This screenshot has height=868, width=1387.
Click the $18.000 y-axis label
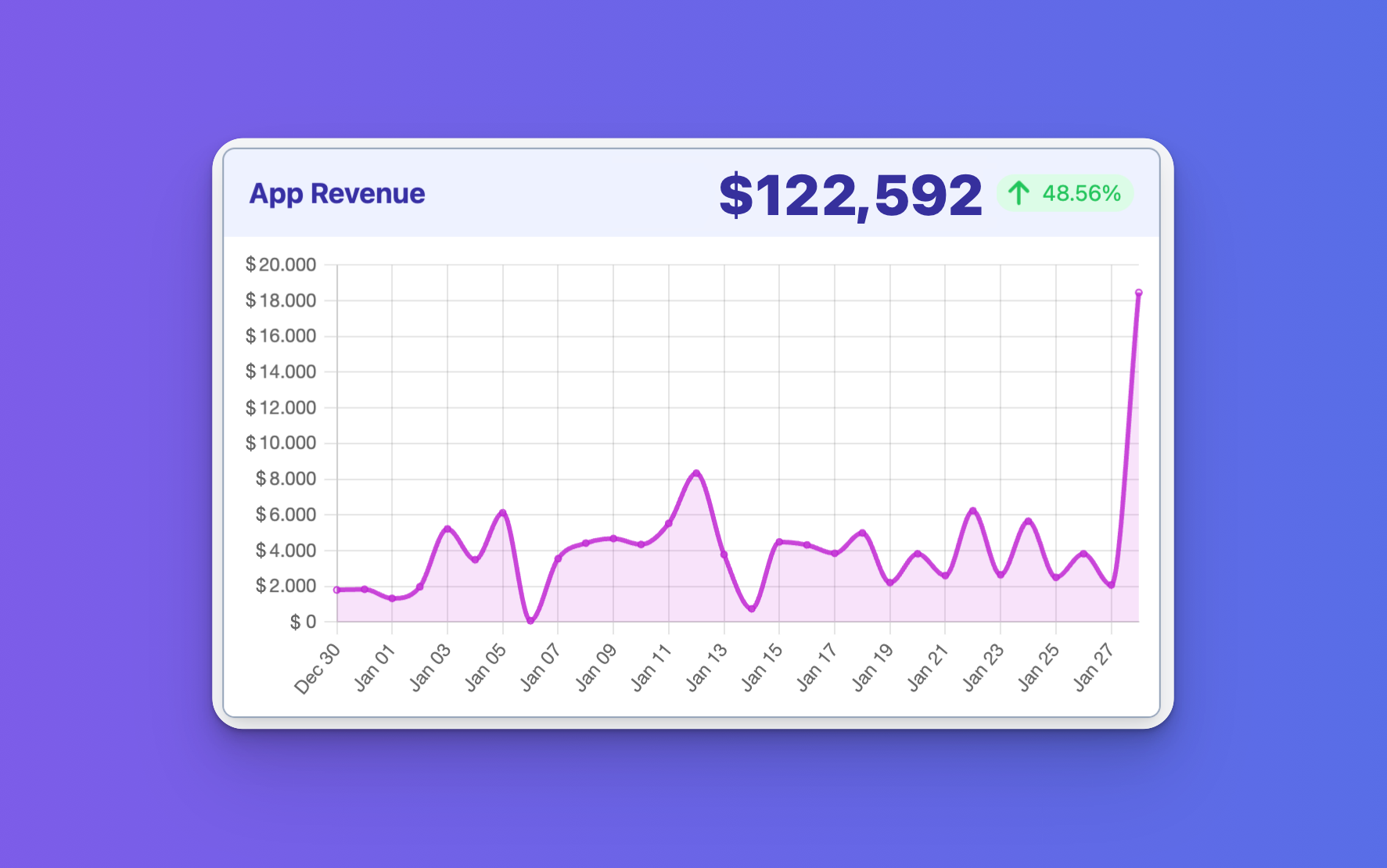[281, 300]
